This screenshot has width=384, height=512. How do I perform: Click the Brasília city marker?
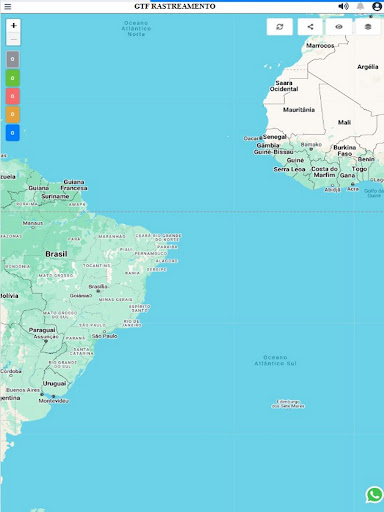click(x=98, y=291)
